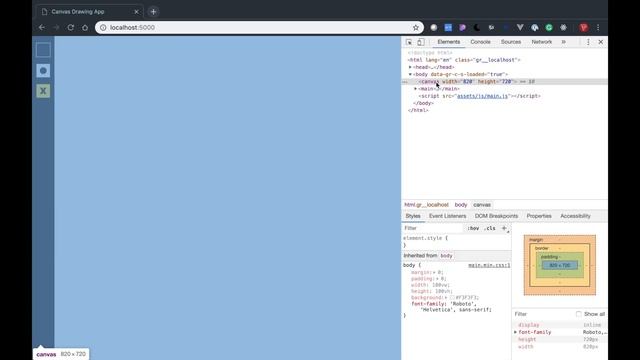View site information icon next to localhost

pyautogui.click(x=103, y=27)
